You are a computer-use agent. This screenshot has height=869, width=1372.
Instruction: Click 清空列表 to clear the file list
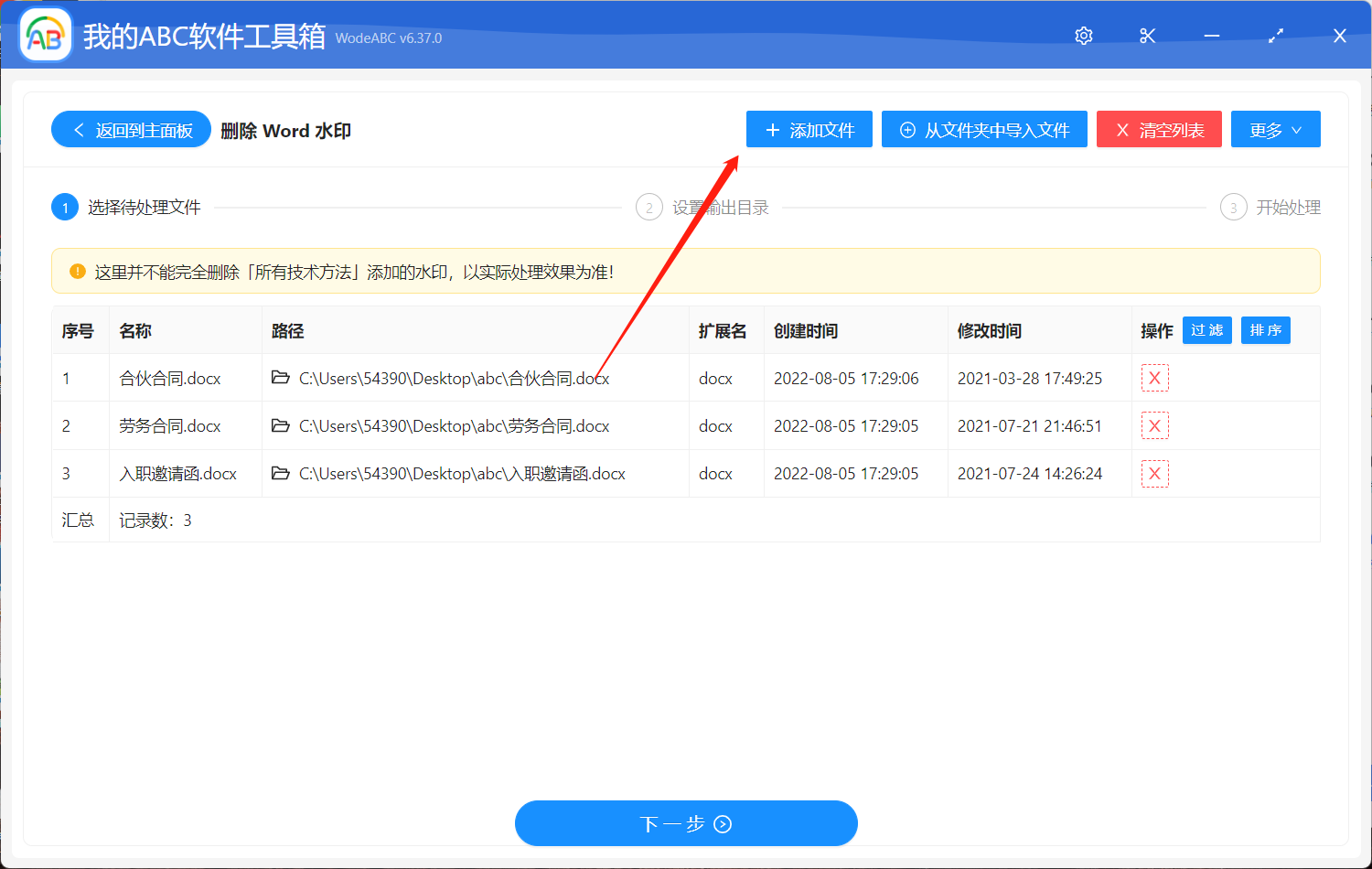pyautogui.click(x=1159, y=129)
